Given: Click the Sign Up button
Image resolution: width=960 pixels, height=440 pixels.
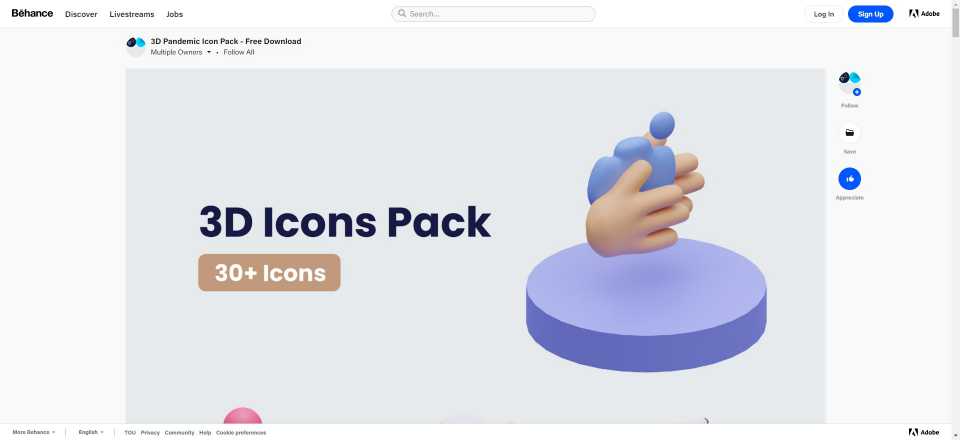Looking at the screenshot, I should coord(870,14).
